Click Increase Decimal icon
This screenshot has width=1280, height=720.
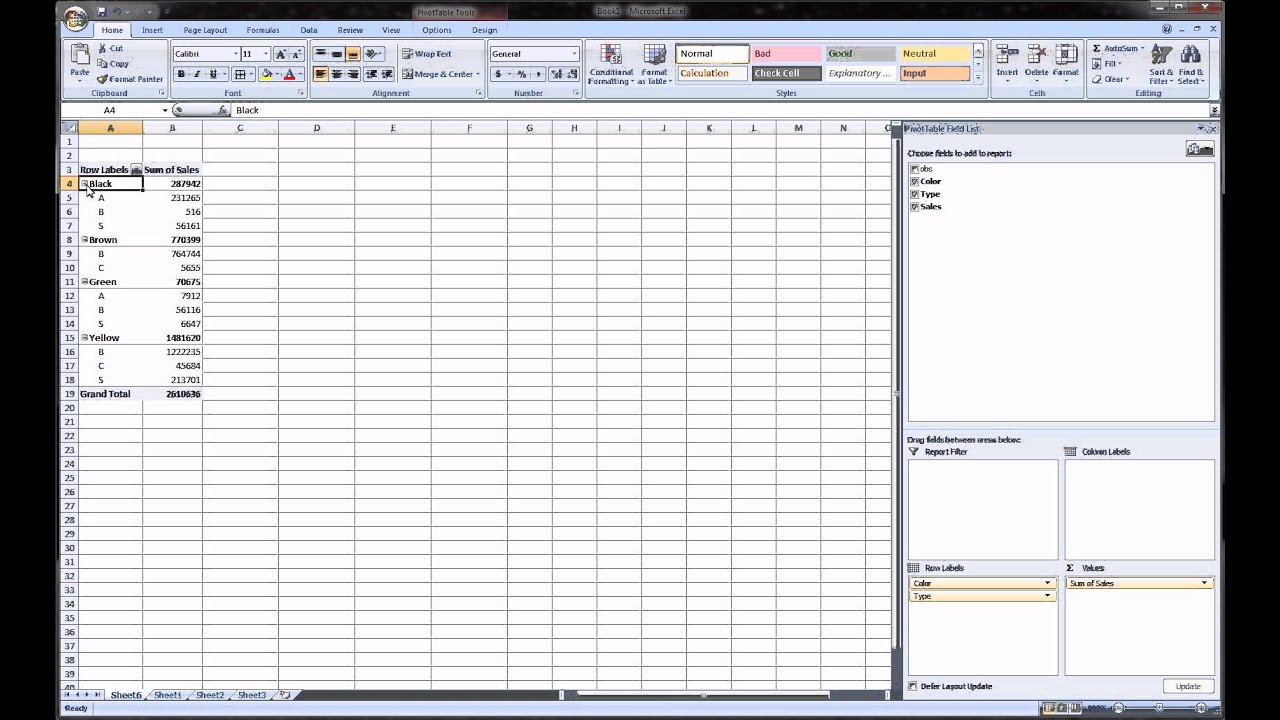click(x=556, y=74)
